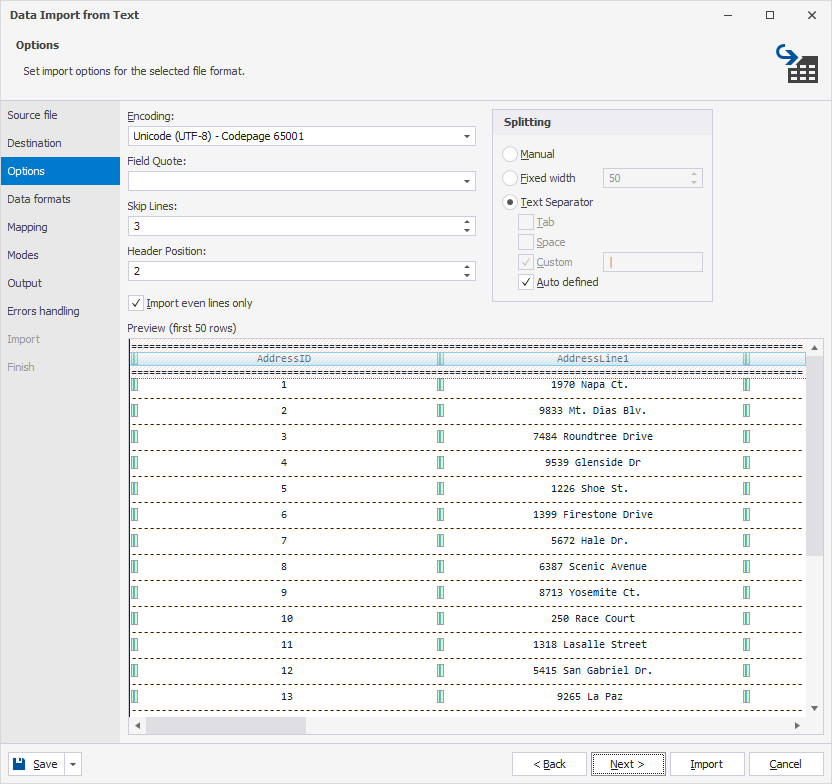Open the Modes page

click(x=60, y=255)
